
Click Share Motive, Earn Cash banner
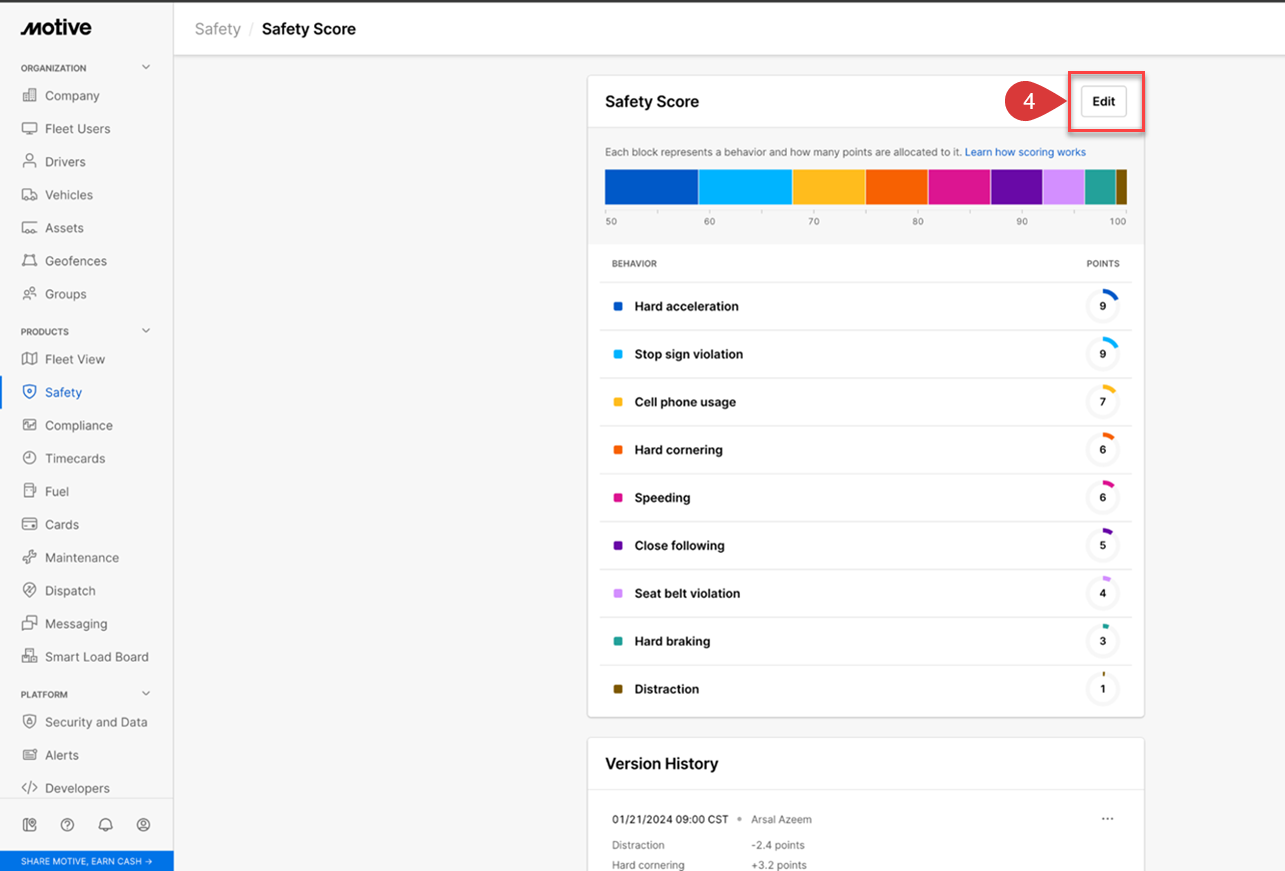[x=86, y=861]
